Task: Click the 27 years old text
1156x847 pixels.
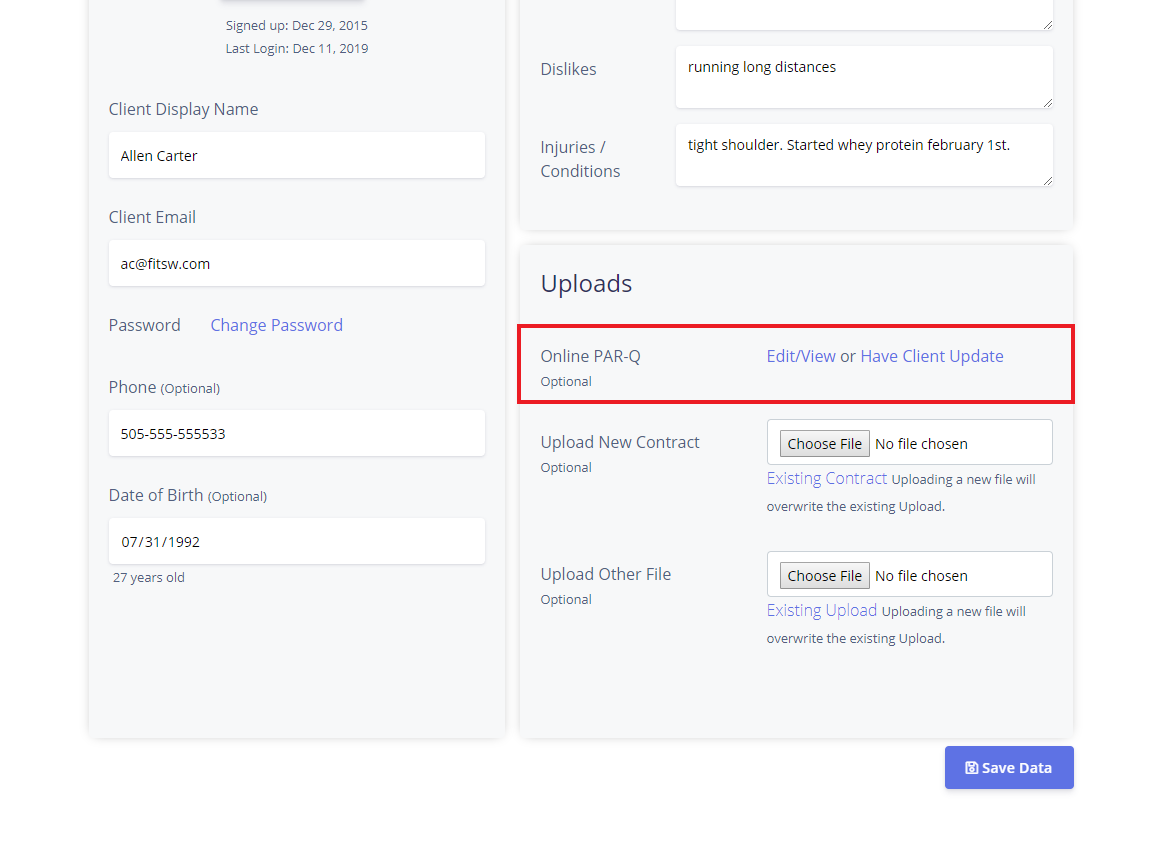Action: click(x=148, y=577)
